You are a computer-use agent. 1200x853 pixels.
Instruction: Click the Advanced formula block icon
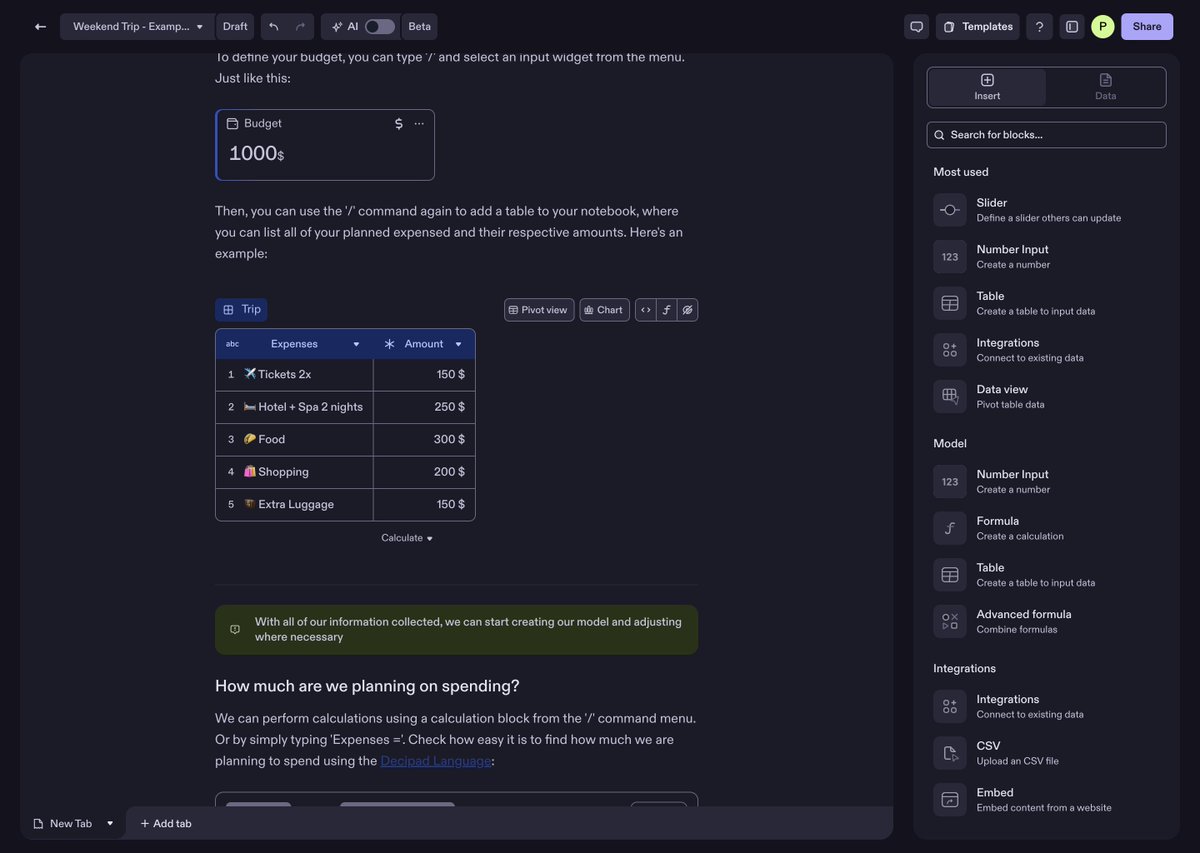pyautogui.click(x=950, y=622)
